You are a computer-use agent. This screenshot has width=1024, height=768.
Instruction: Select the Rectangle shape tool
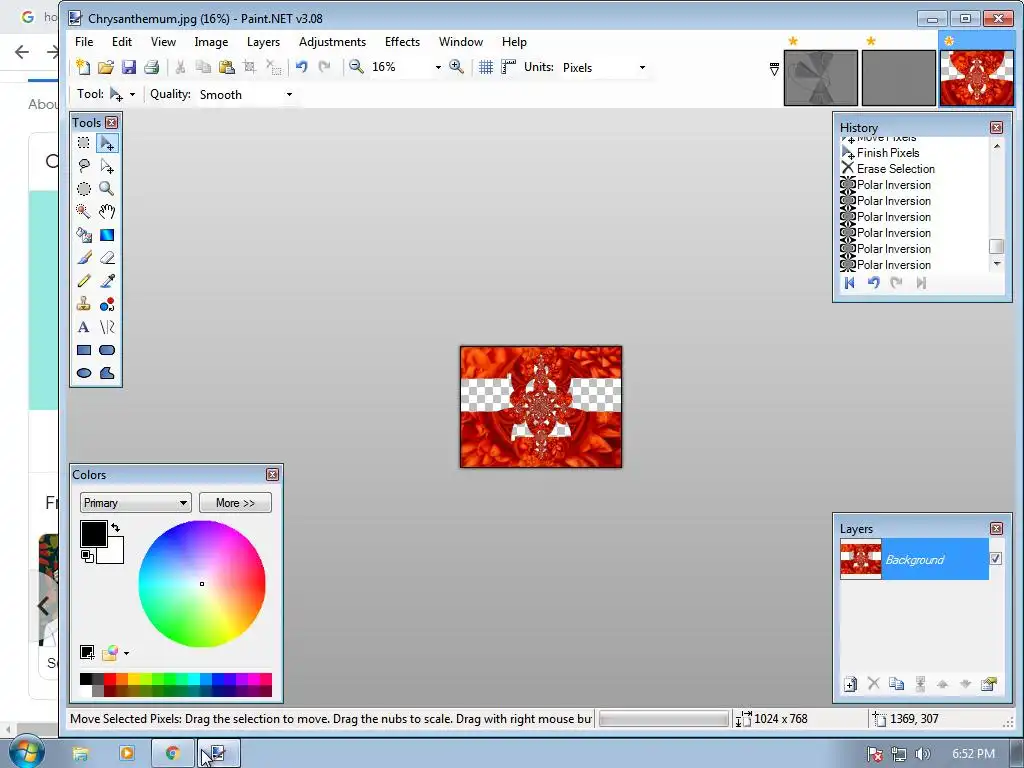84,350
